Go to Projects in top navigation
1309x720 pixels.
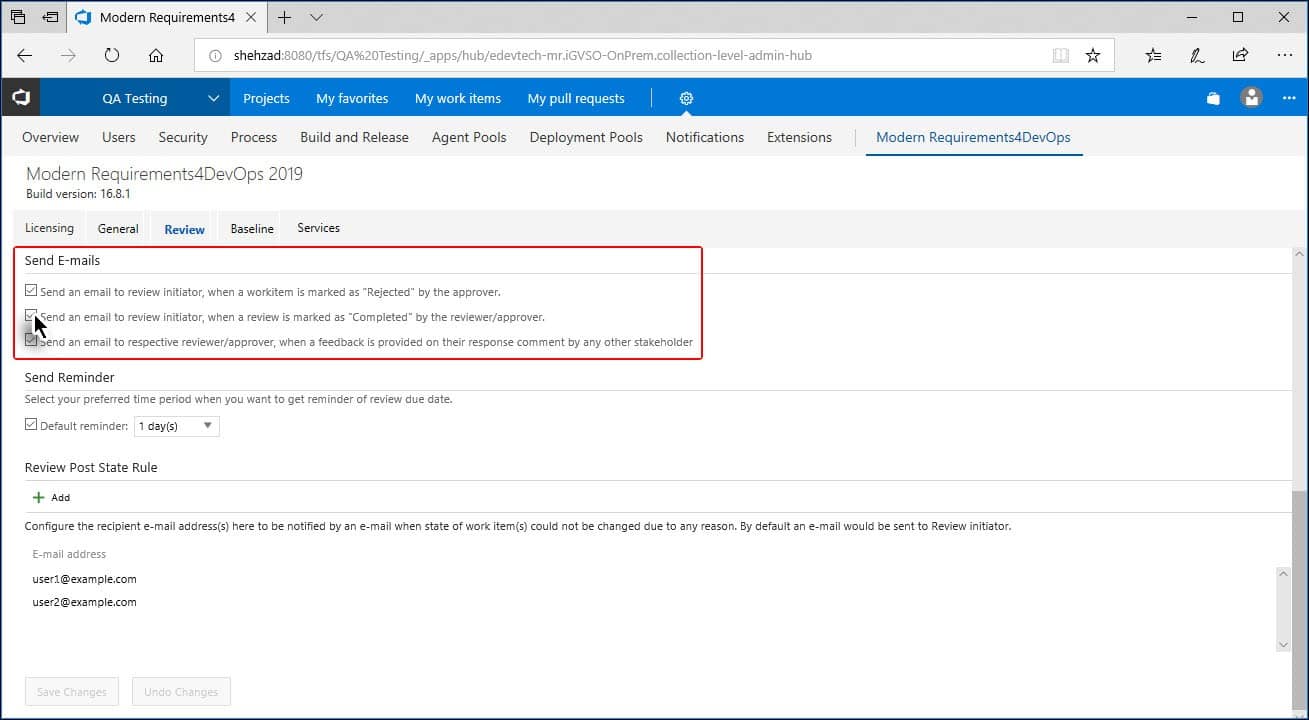[266, 98]
